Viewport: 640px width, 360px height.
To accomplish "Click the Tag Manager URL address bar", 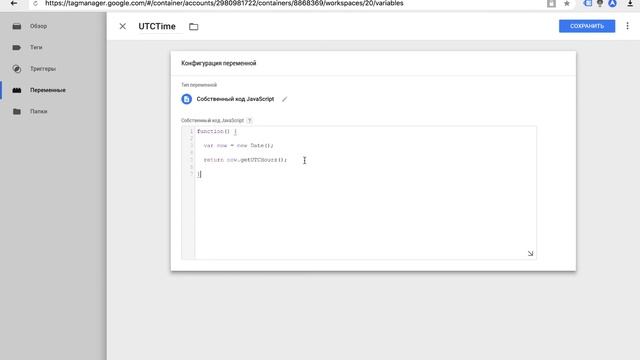I will coord(224,3).
